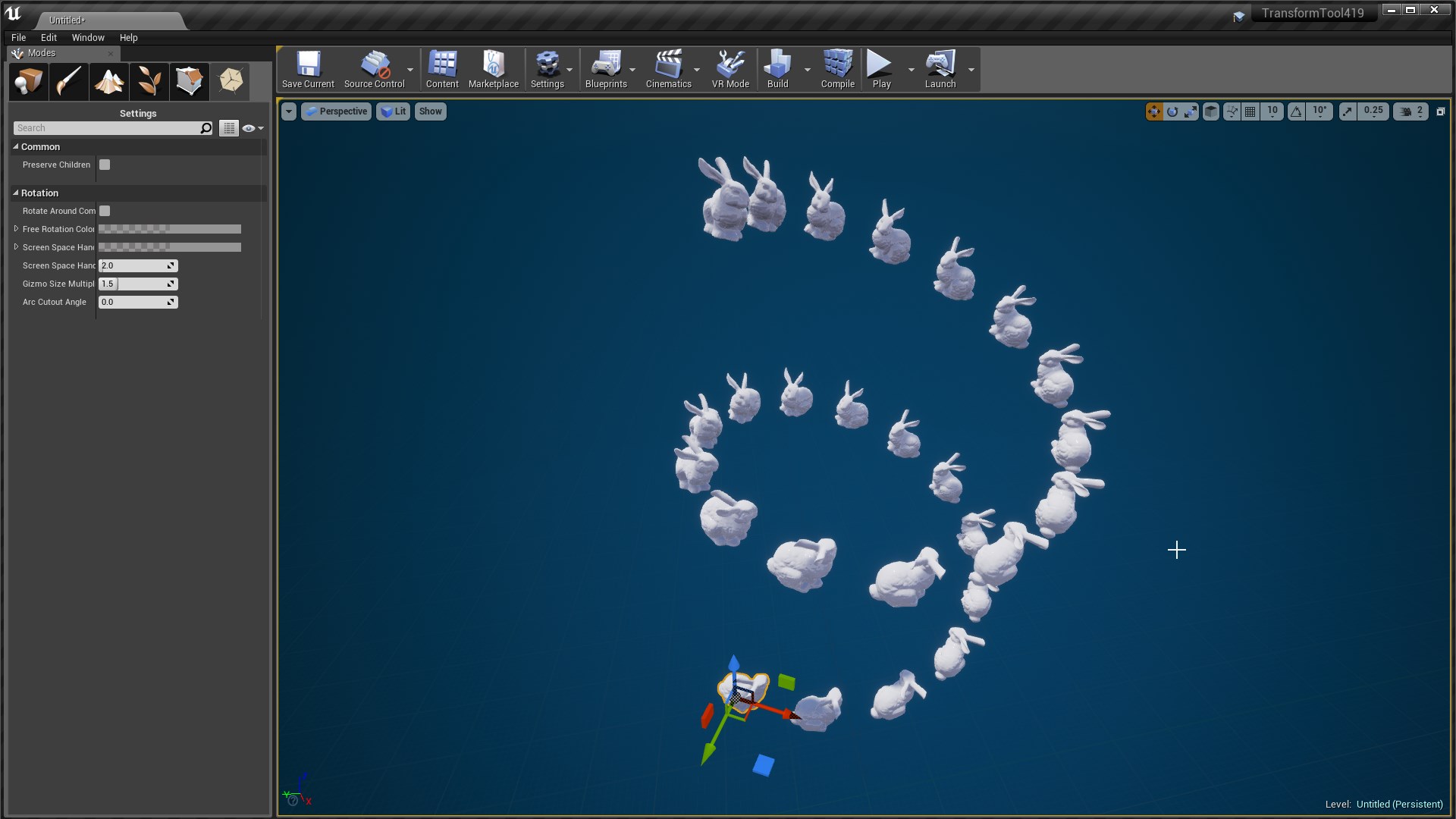Select the translate gizmo mode
This screenshot has width=1456, height=819.
tap(1154, 111)
